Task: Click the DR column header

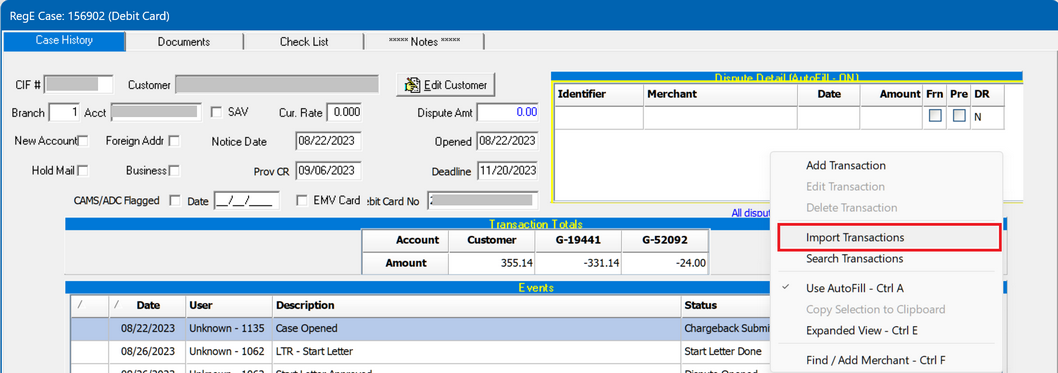Action: 987,94
